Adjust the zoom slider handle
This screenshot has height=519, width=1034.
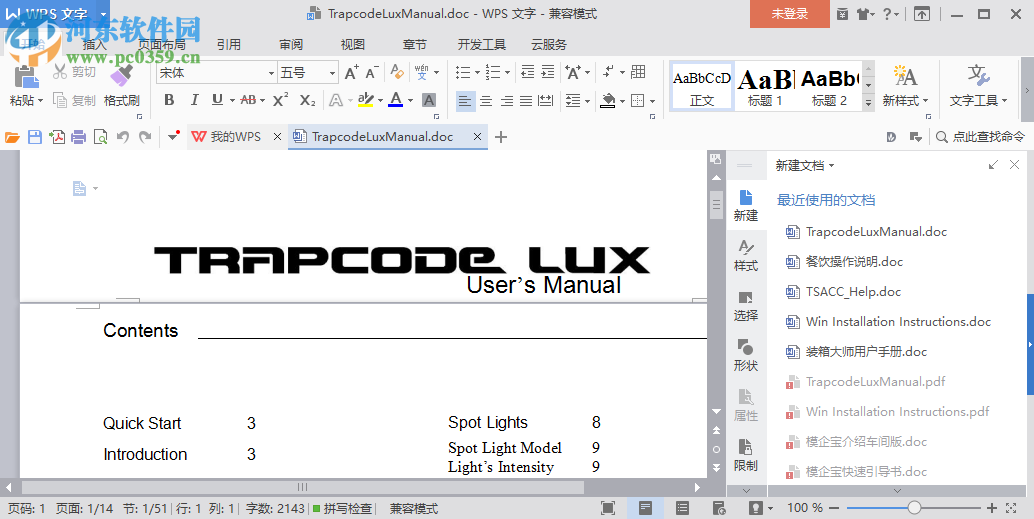click(x=914, y=508)
